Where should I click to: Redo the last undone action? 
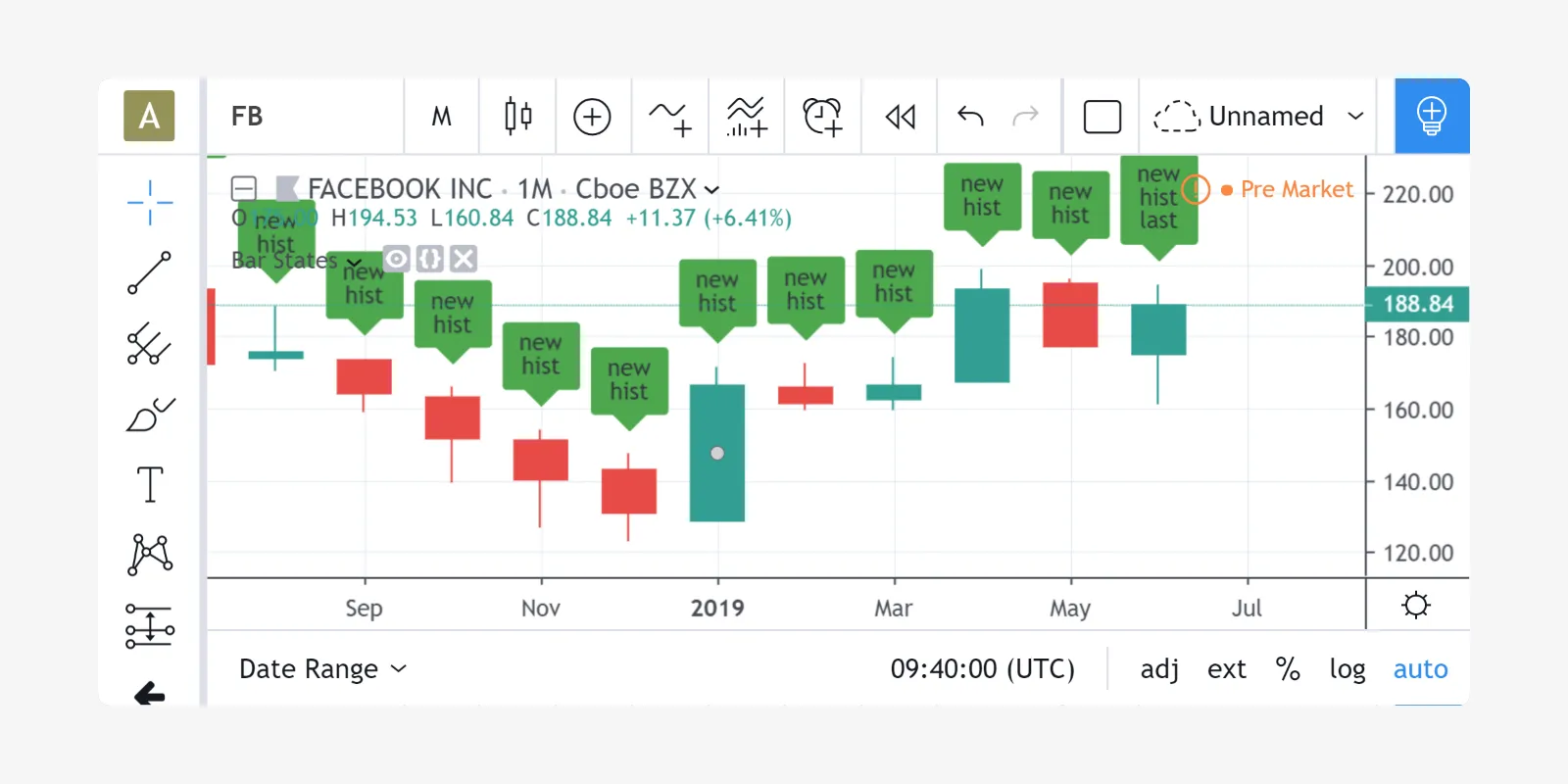[x=1025, y=117]
